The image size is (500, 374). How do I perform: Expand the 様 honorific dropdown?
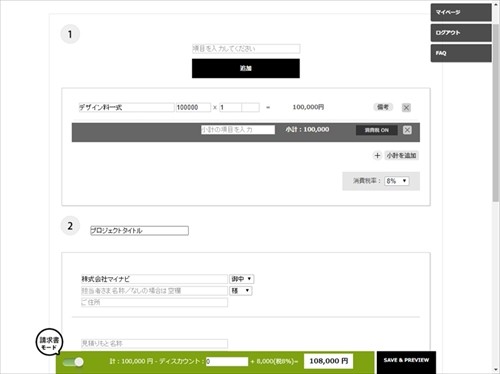point(240,291)
